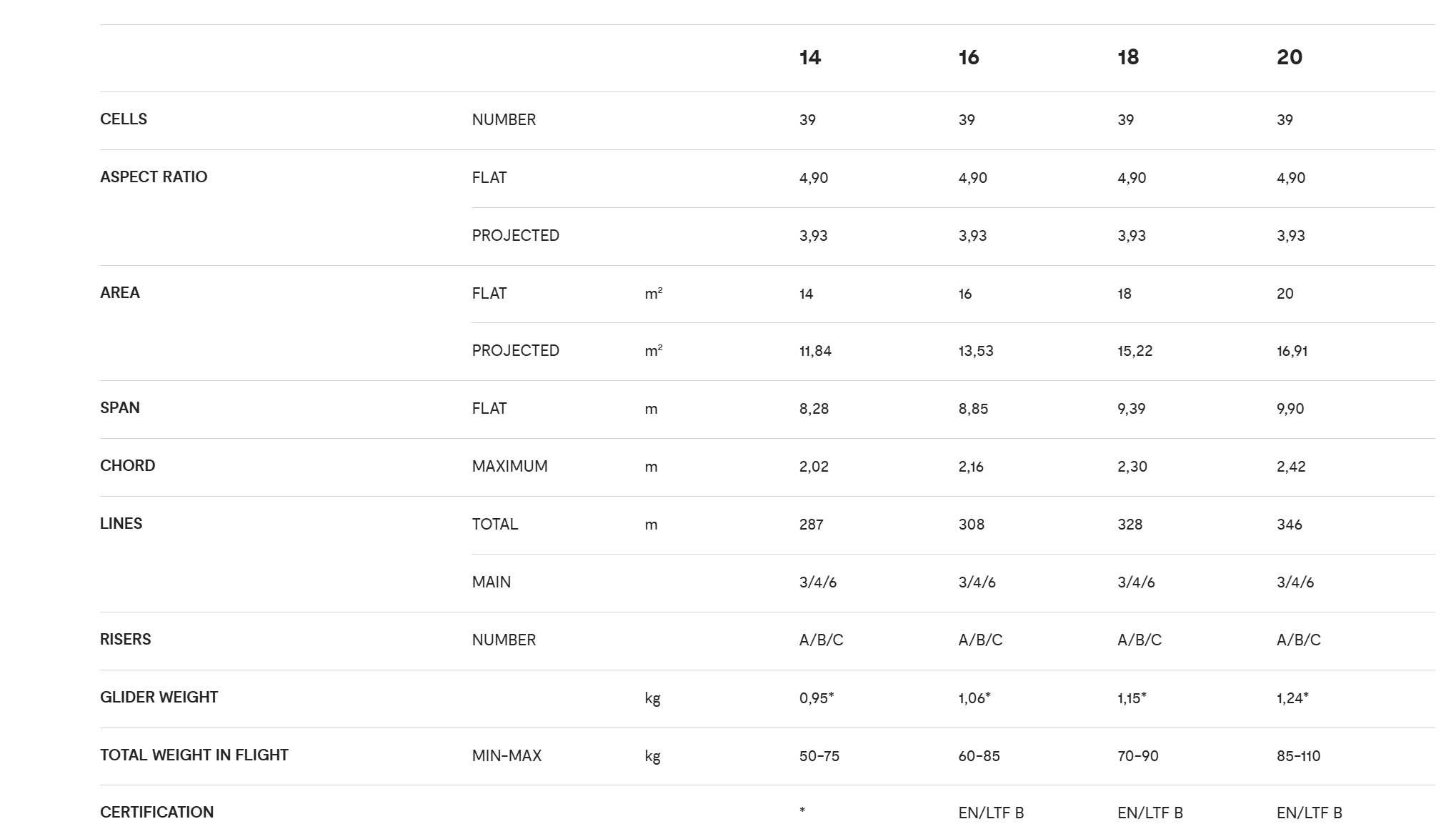Image resolution: width=1456 pixels, height=839 pixels.
Task: Select the size 18 column header
Action: (1128, 57)
